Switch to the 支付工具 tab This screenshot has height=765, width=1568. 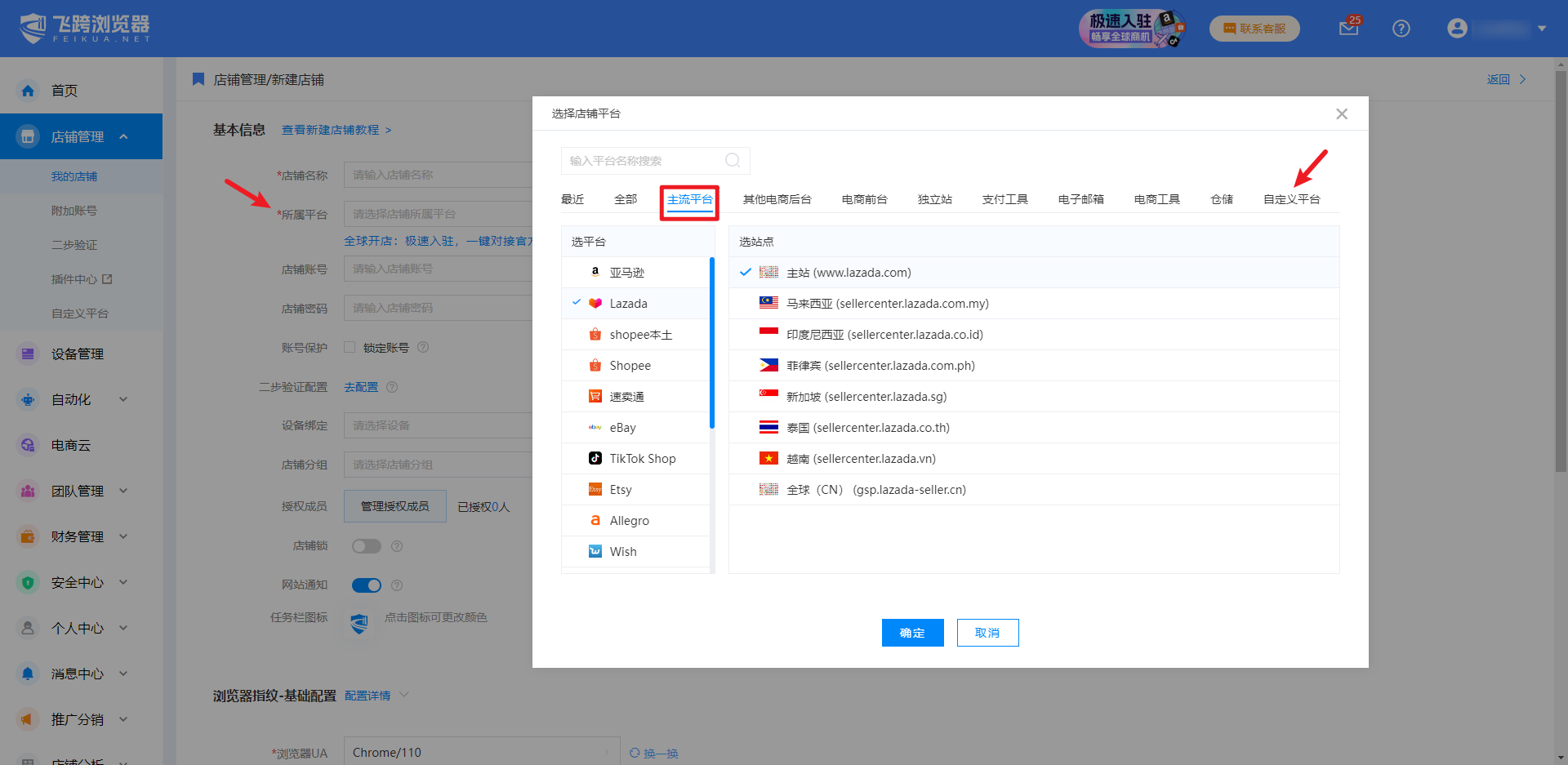(x=1005, y=199)
